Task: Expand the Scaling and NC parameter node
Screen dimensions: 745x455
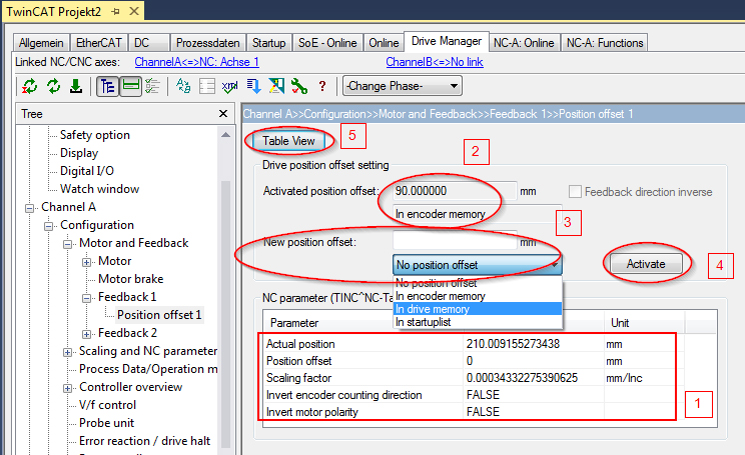Action: (x=67, y=352)
